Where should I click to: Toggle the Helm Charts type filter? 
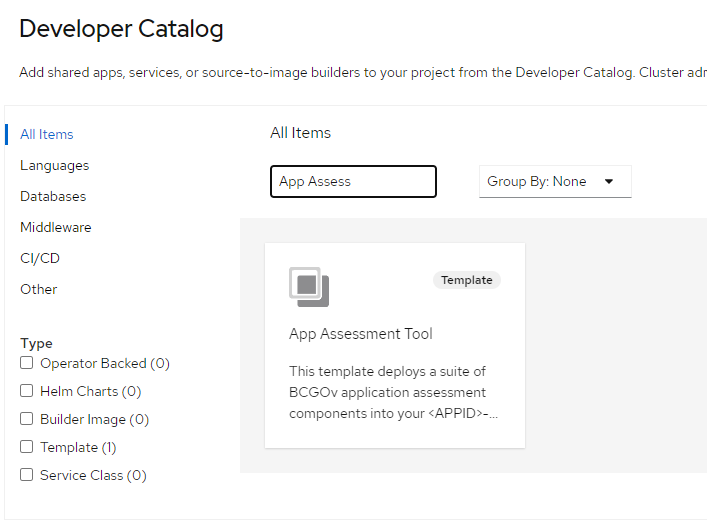pyautogui.click(x=27, y=391)
